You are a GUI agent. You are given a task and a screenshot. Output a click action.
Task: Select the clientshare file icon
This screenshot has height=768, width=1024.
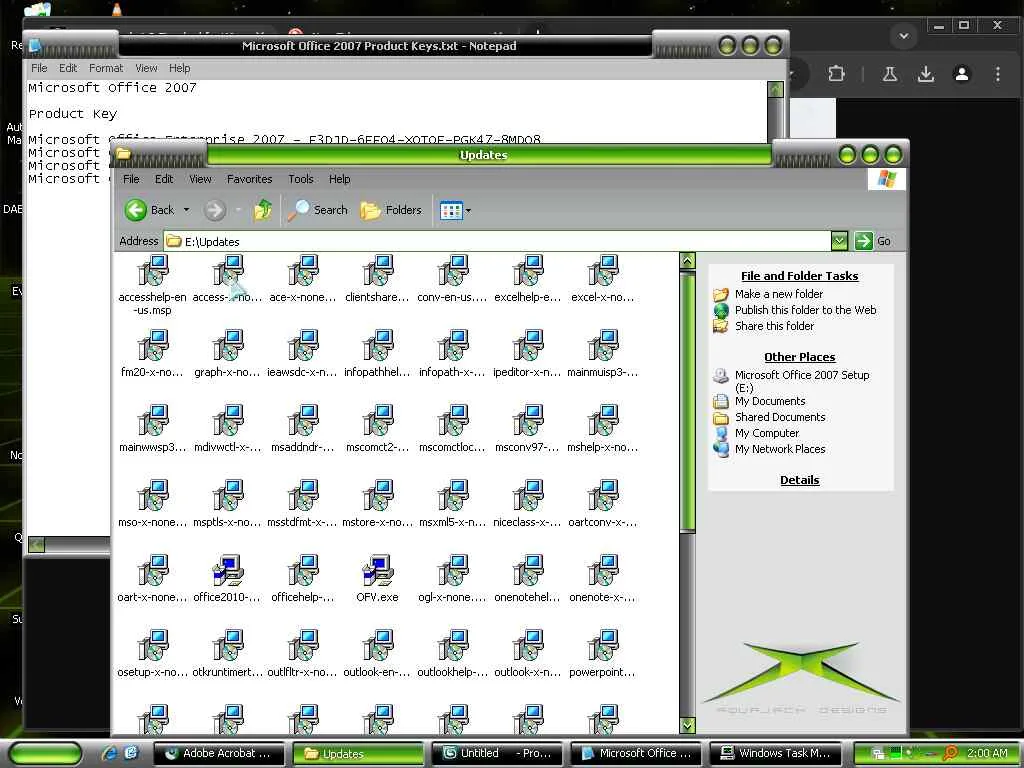(378, 270)
